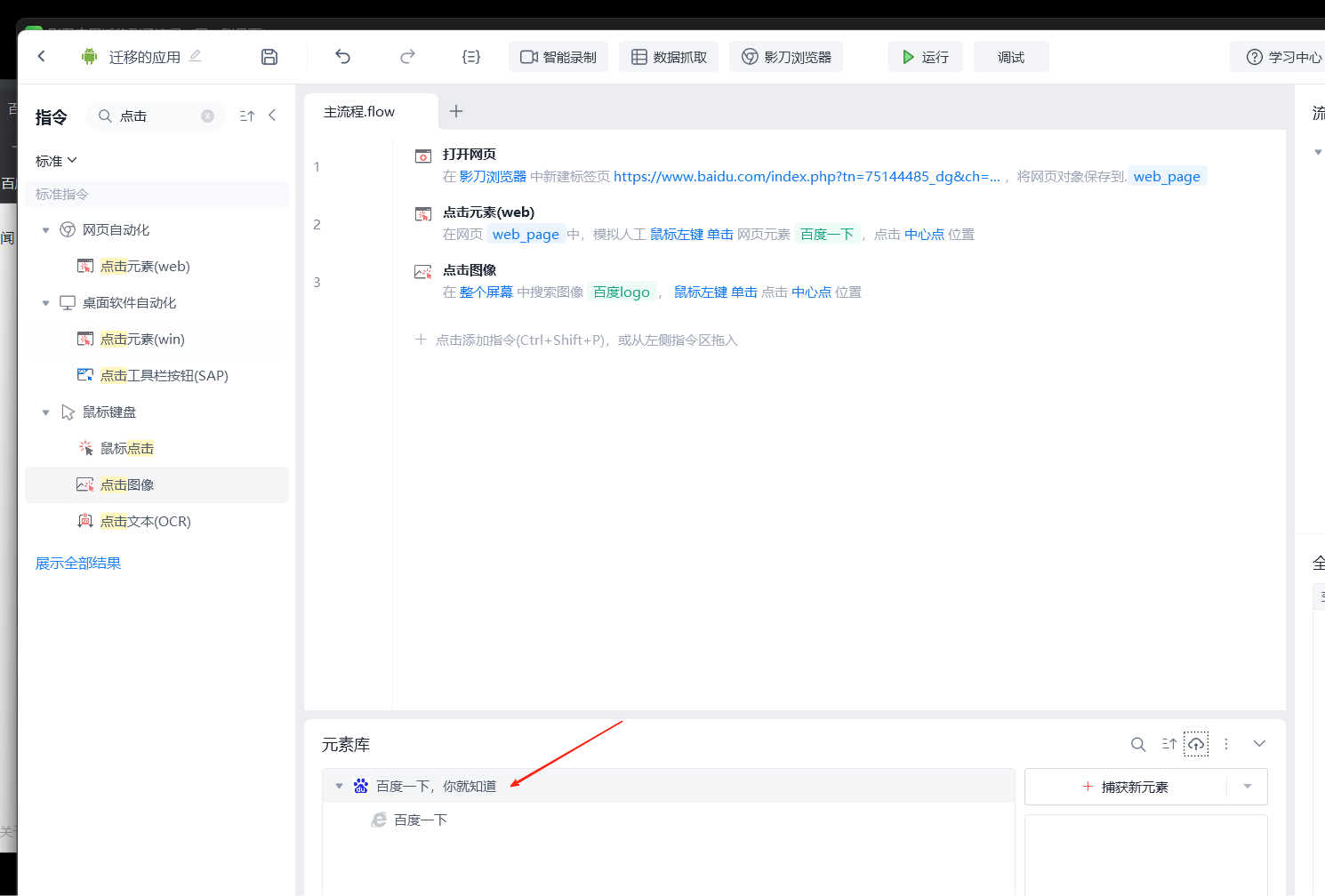Edit the app name with pencil icon

point(196,56)
